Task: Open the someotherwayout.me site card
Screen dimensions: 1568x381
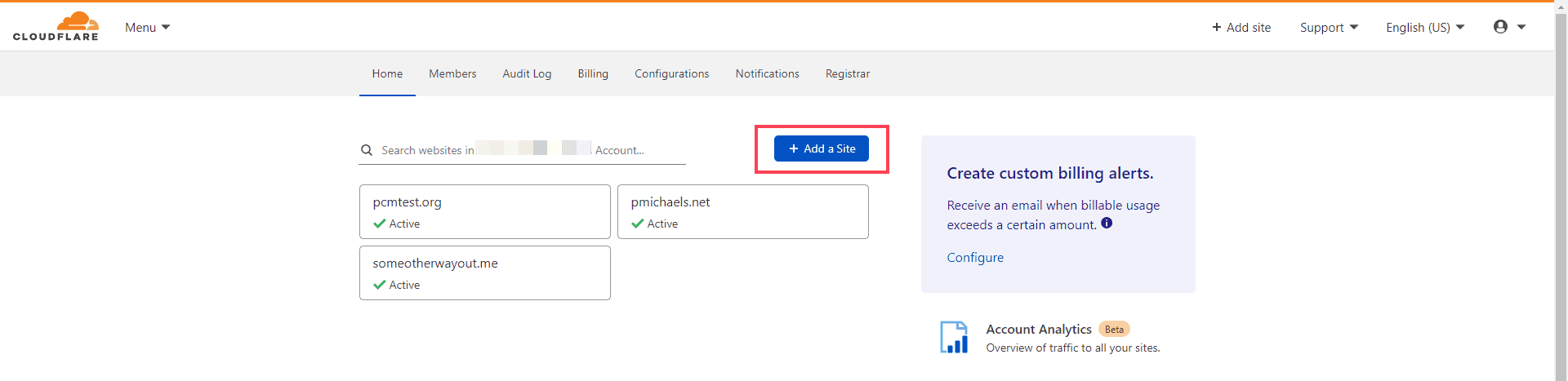Action: click(485, 272)
